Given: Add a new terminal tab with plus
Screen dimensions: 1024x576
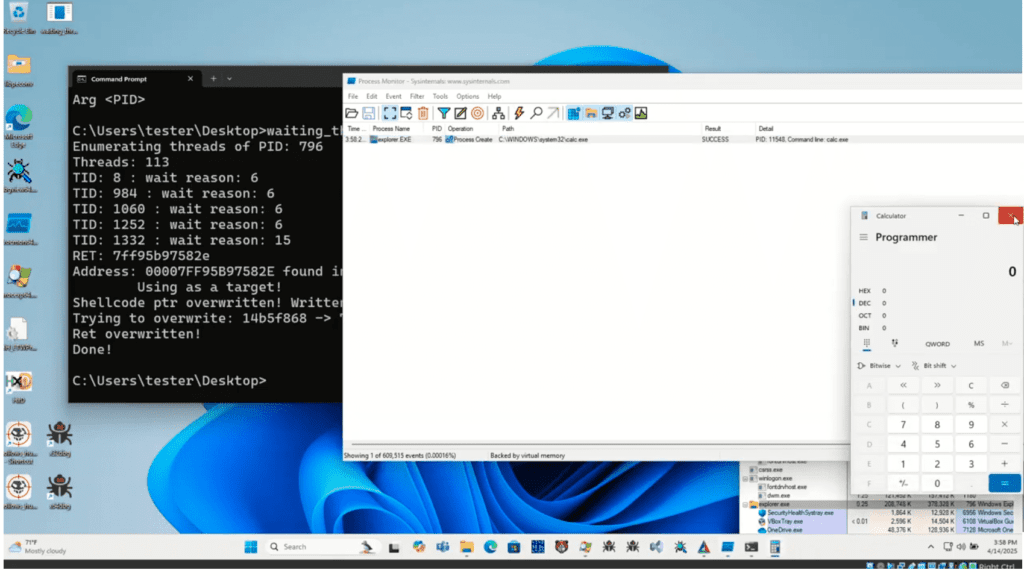Looking at the screenshot, I should (214, 78).
